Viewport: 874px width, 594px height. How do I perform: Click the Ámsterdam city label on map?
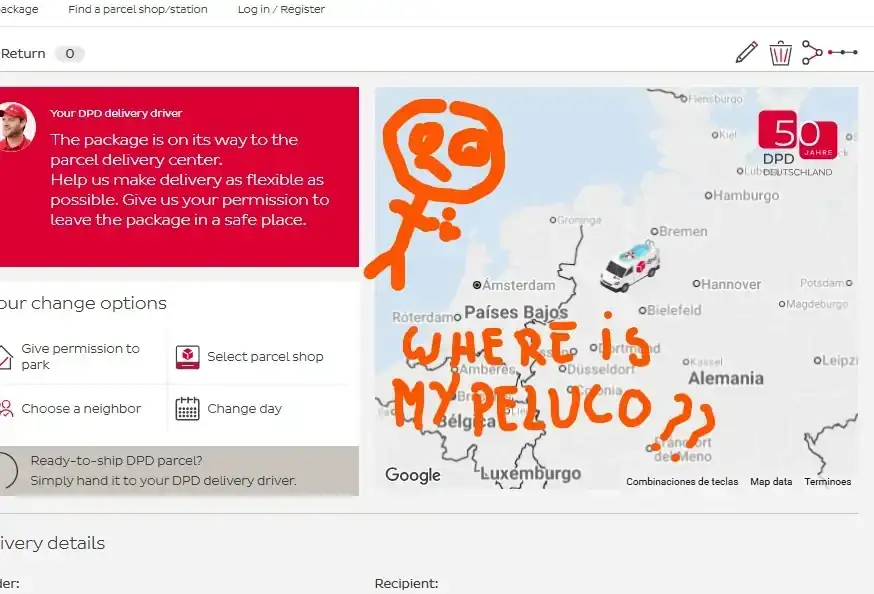pyautogui.click(x=518, y=285)
